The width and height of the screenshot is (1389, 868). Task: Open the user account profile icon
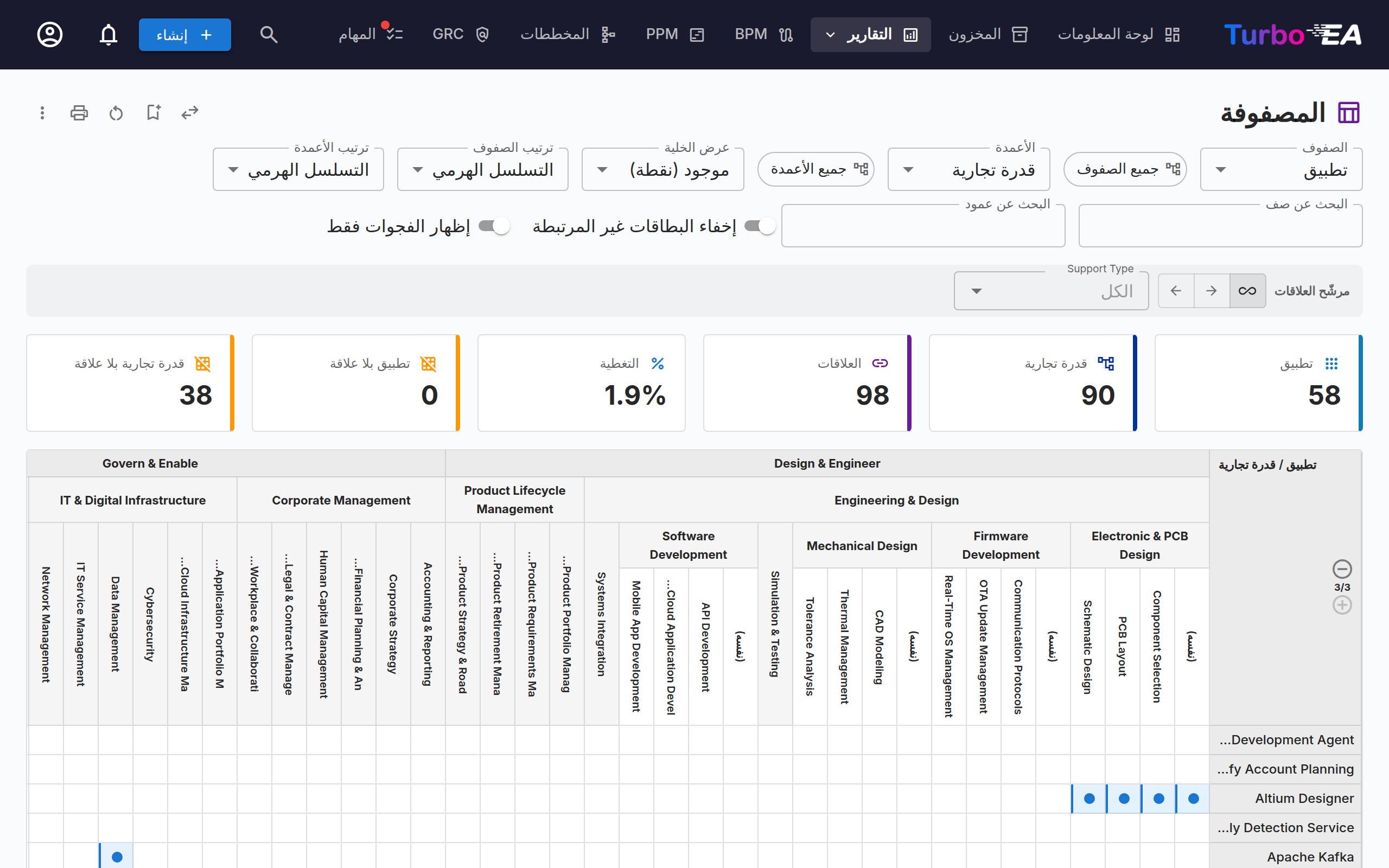50,34
